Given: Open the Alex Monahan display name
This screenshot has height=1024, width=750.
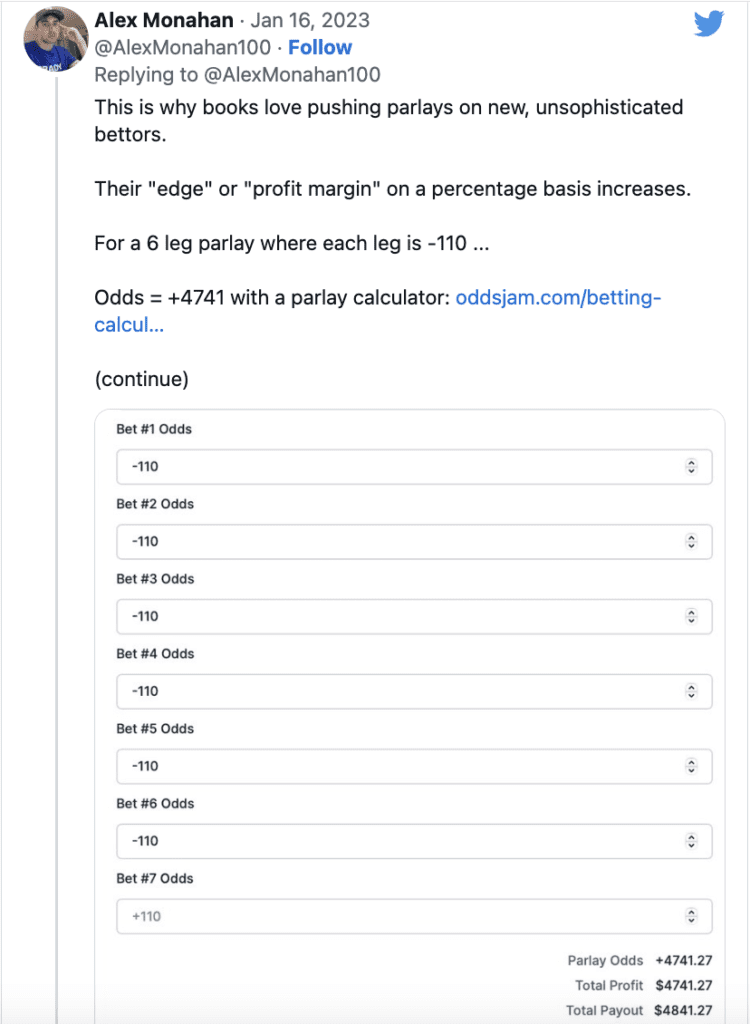Looking at the screenshot, I should (x=164, y=20).
